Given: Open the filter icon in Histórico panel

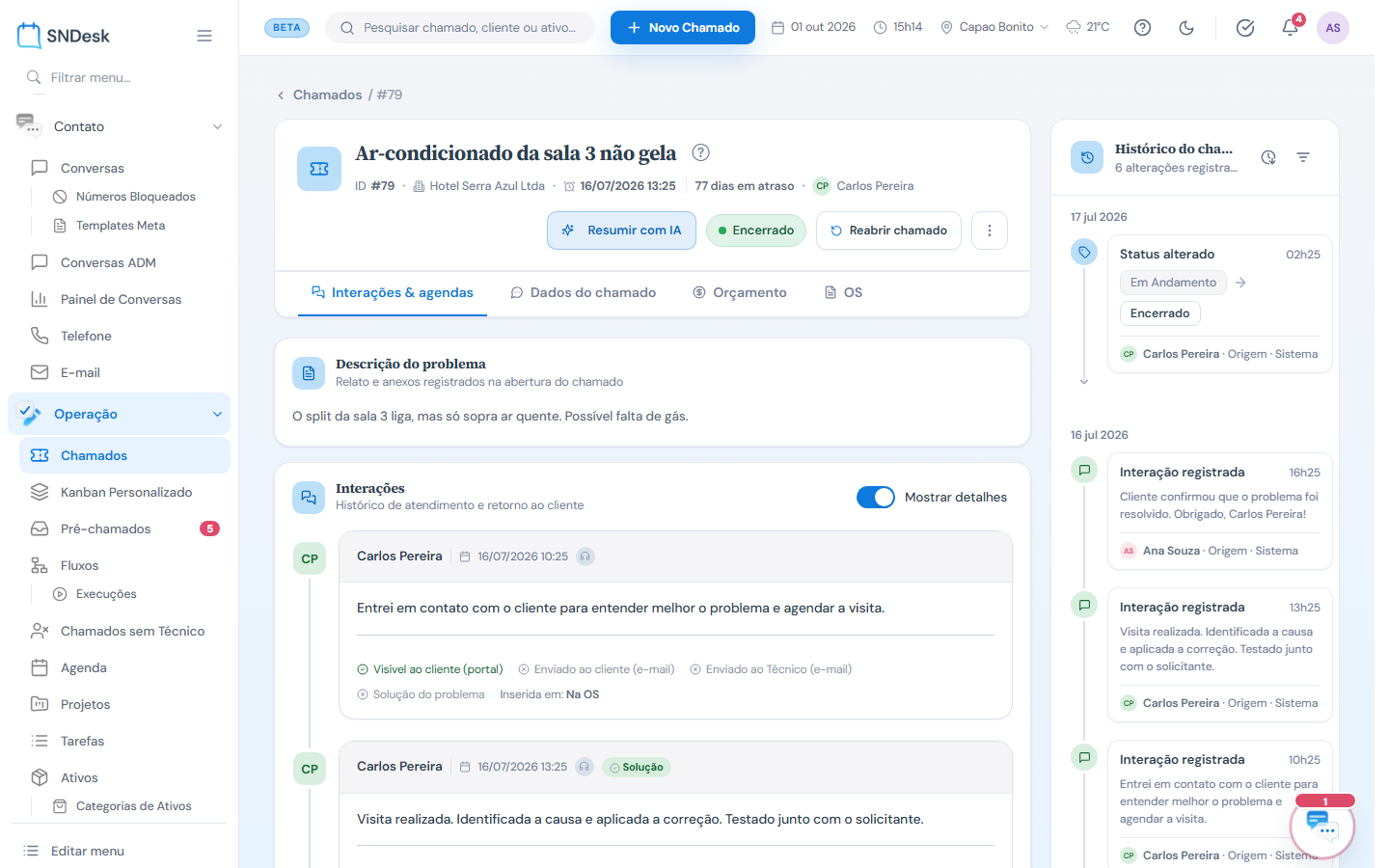Looking at the screenshot, I should click(1303, 157).
